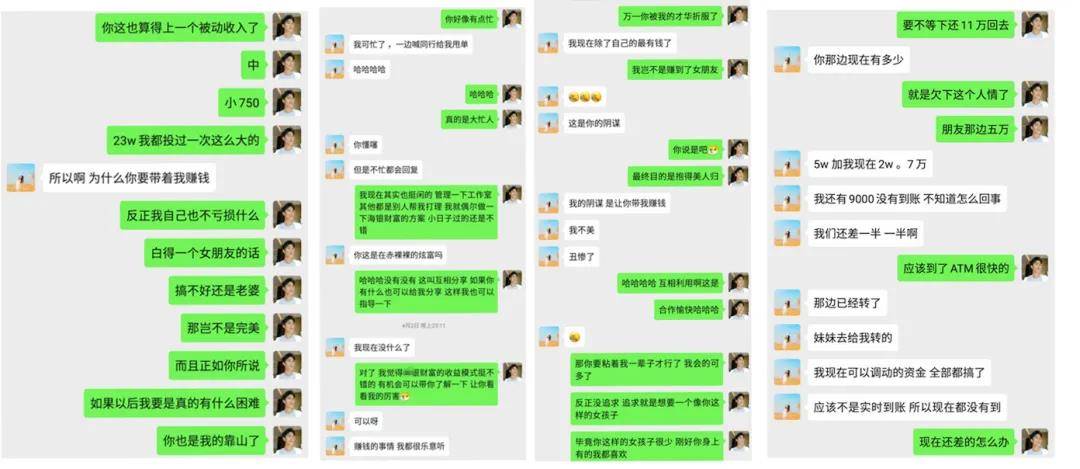Select the "你这也算得上一个被动收入了" message bubble

pos(180,27)
